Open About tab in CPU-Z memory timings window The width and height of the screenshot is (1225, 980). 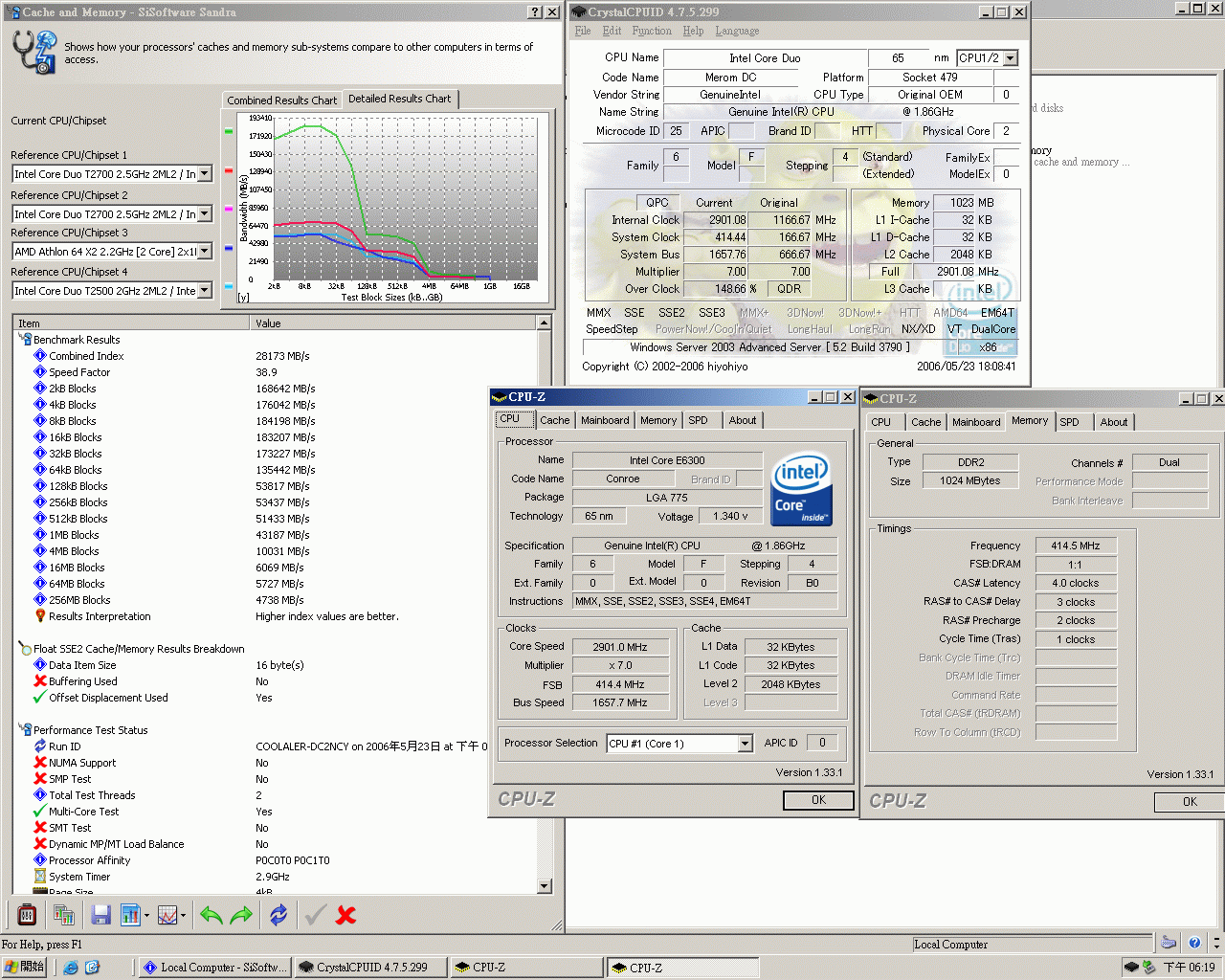1113,422
